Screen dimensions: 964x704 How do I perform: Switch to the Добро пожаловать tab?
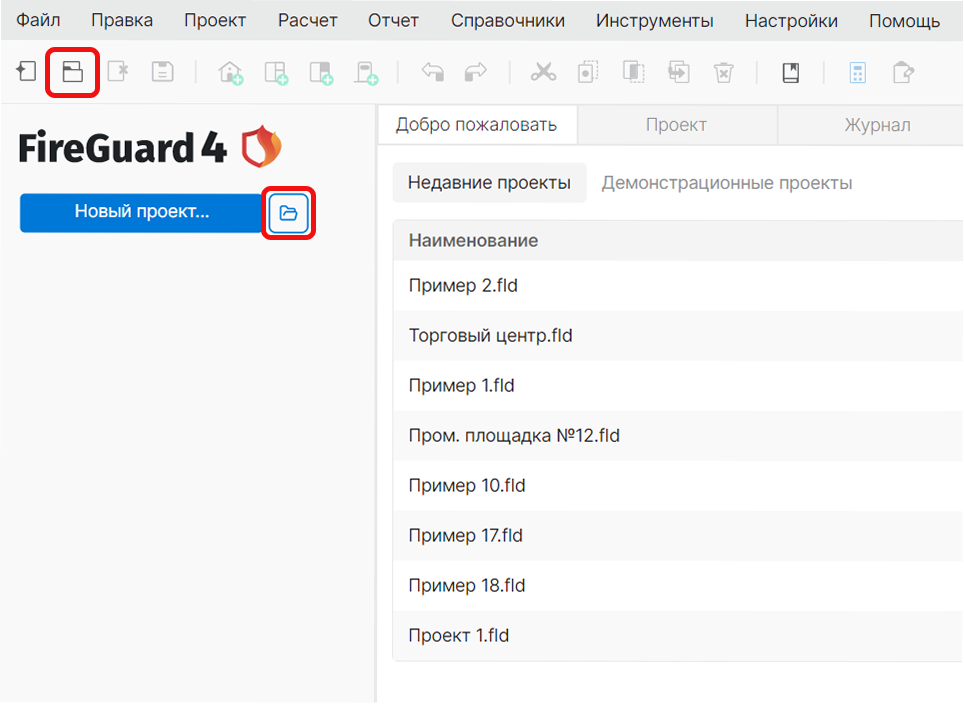(x=477, y=125)
